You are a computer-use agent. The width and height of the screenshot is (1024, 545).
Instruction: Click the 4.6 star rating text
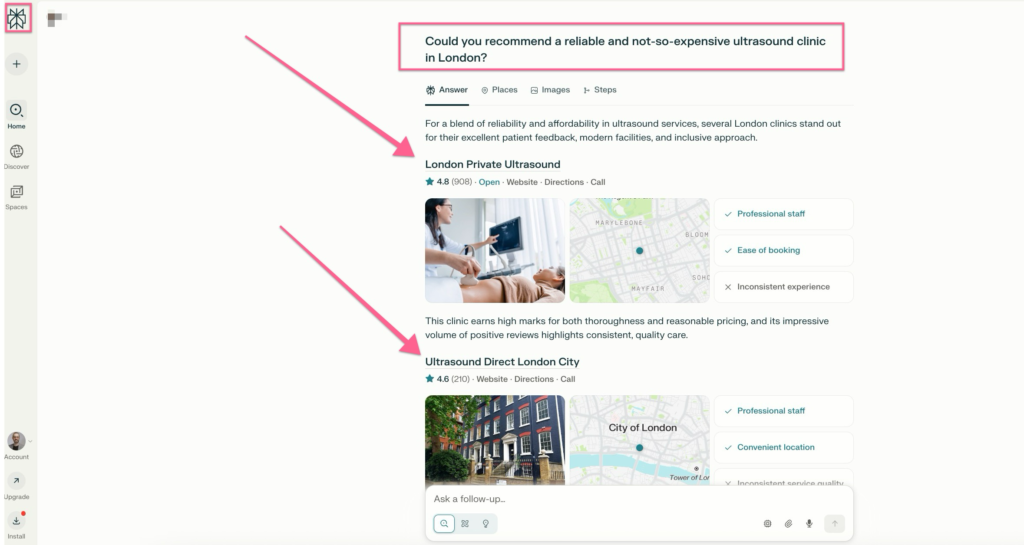(x=443, y=379)
